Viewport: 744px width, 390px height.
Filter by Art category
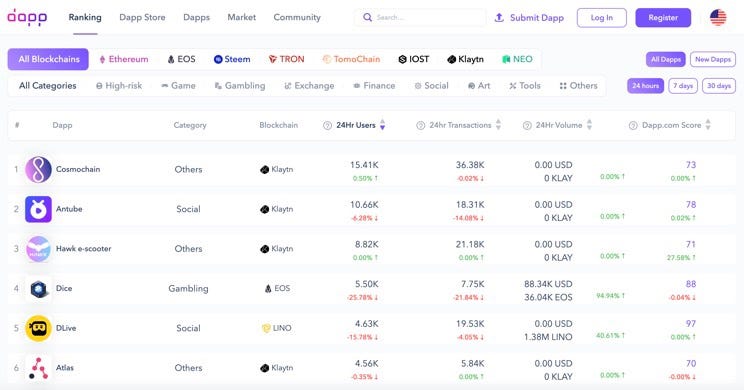479,86
